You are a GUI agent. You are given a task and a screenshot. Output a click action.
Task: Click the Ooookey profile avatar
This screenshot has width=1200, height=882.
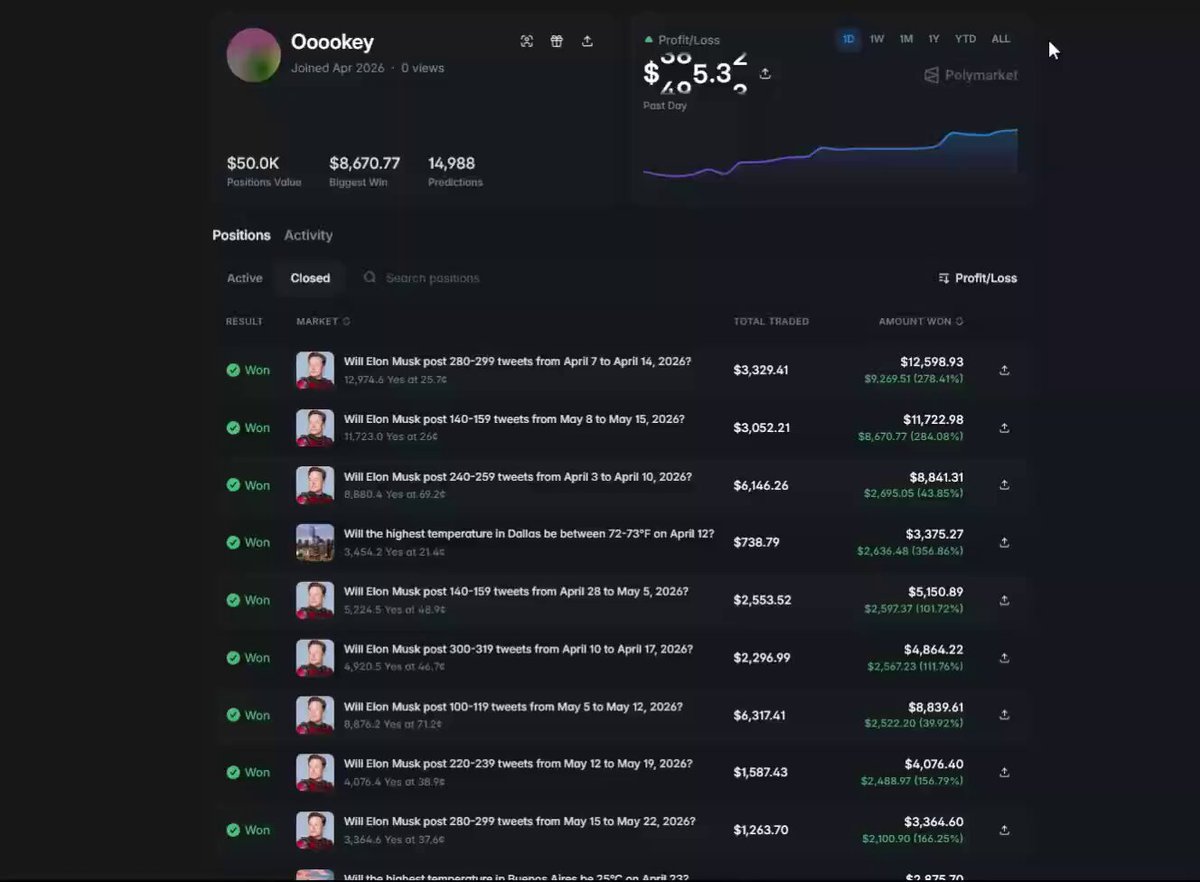254,55
